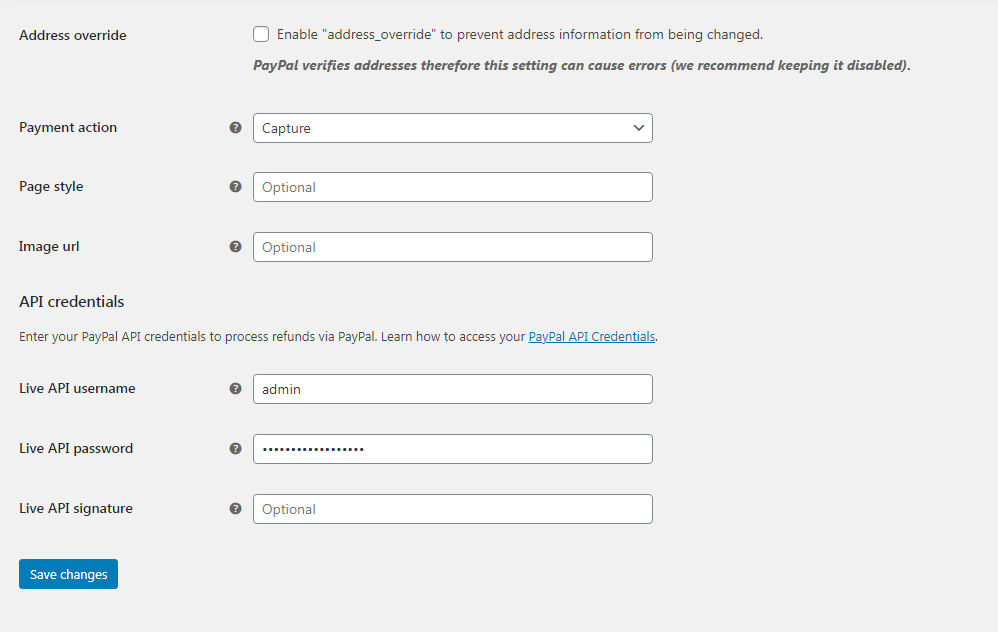Click the masked Live API password field
Viewport: 998px width, 632px height.
(452, 449)
